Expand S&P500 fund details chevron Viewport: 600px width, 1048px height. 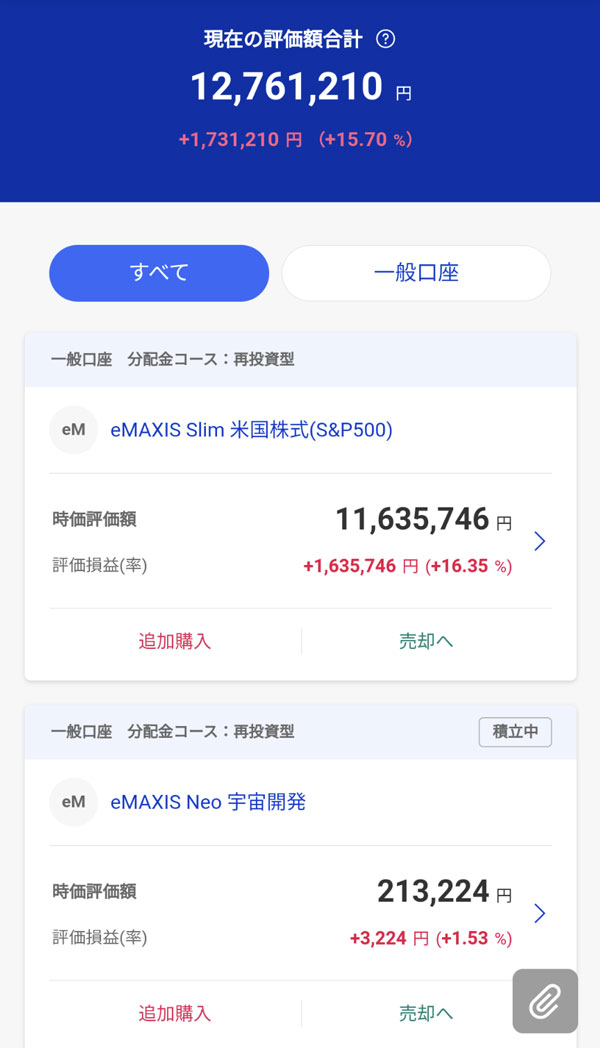(x=540, y=541)
